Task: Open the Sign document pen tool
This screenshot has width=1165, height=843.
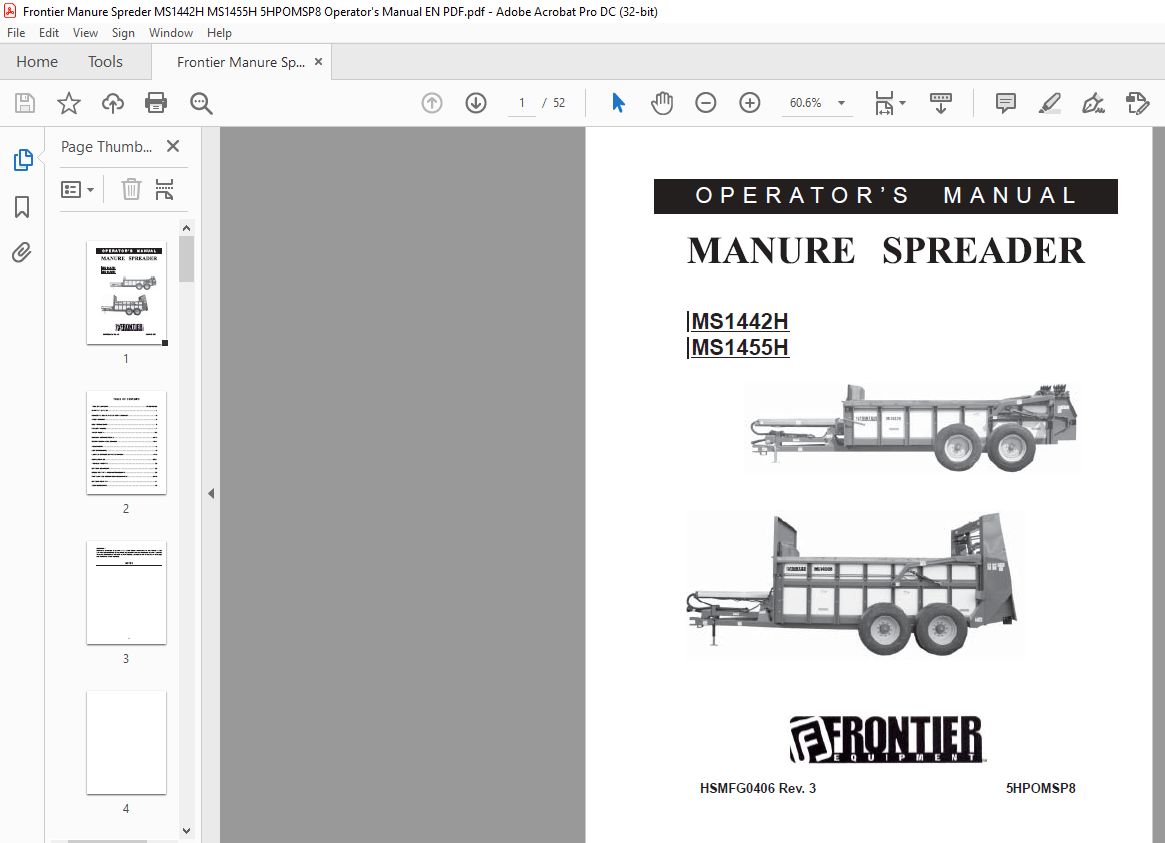Action: pyautogui.click(x=1093, y=102)
